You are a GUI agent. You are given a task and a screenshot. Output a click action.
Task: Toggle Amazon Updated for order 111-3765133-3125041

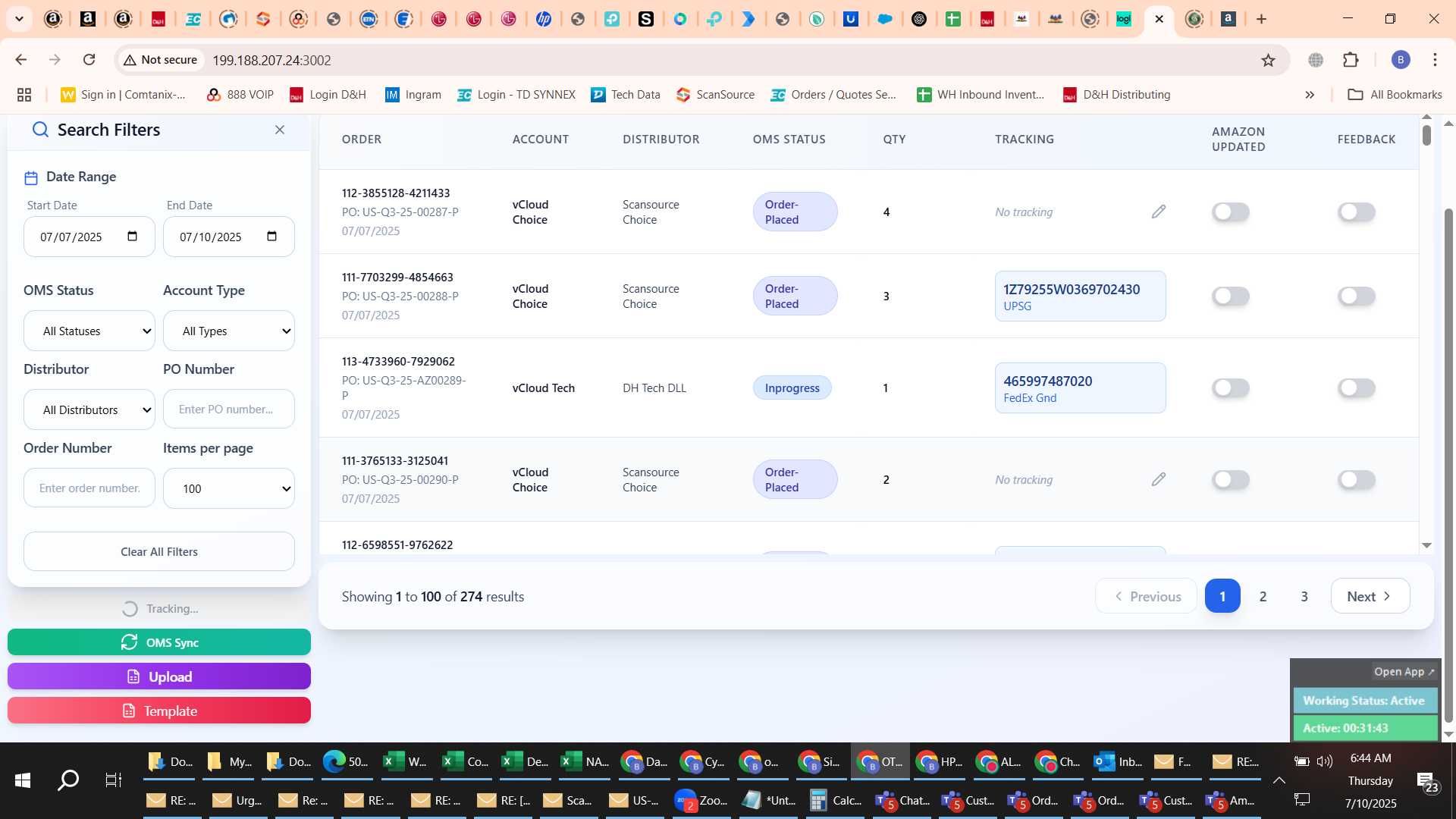coord(1230,479)
